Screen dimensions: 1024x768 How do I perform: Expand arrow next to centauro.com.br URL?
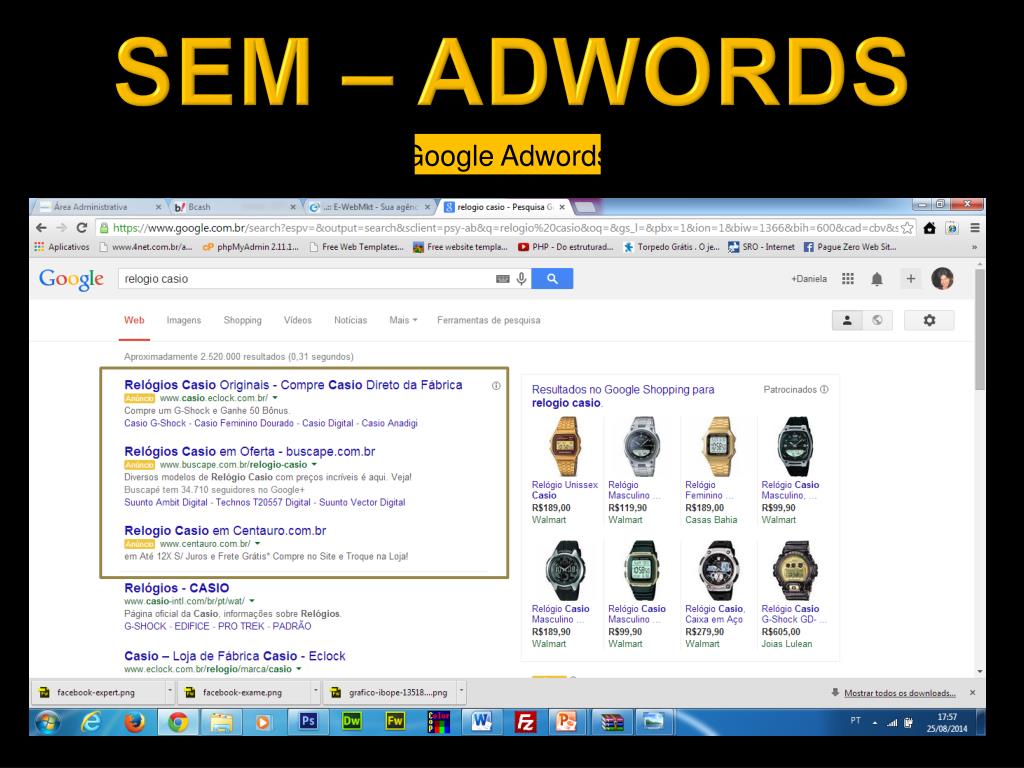coord(258,544)
